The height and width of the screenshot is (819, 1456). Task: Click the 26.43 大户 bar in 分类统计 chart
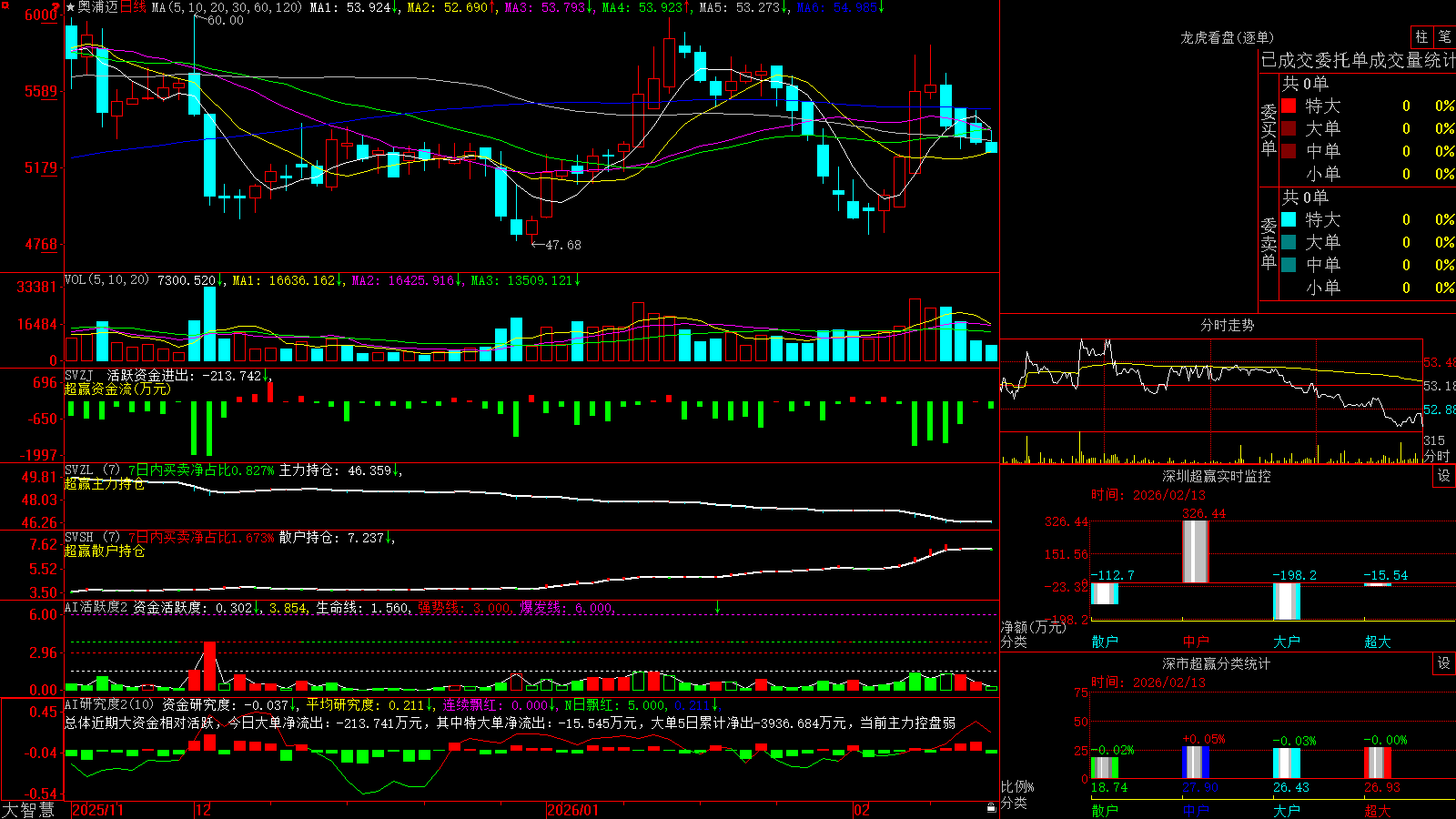tap(1287, 763)
